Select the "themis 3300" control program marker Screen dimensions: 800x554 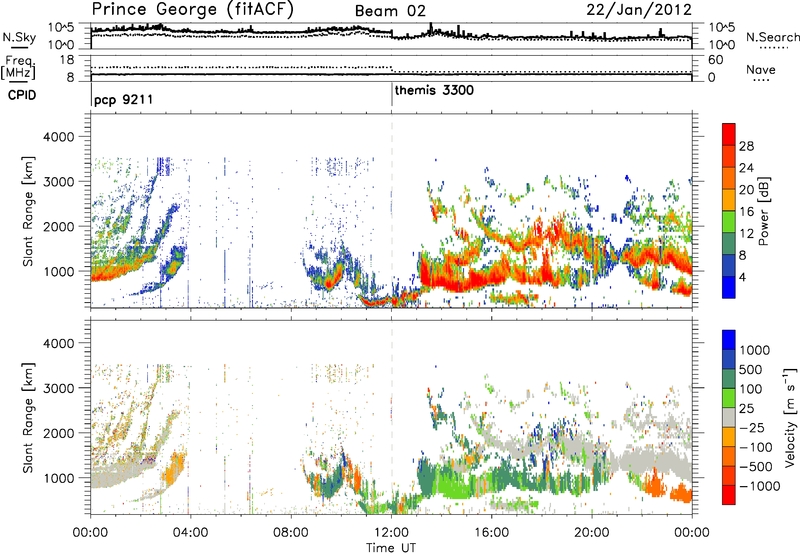tap(434, 90)
